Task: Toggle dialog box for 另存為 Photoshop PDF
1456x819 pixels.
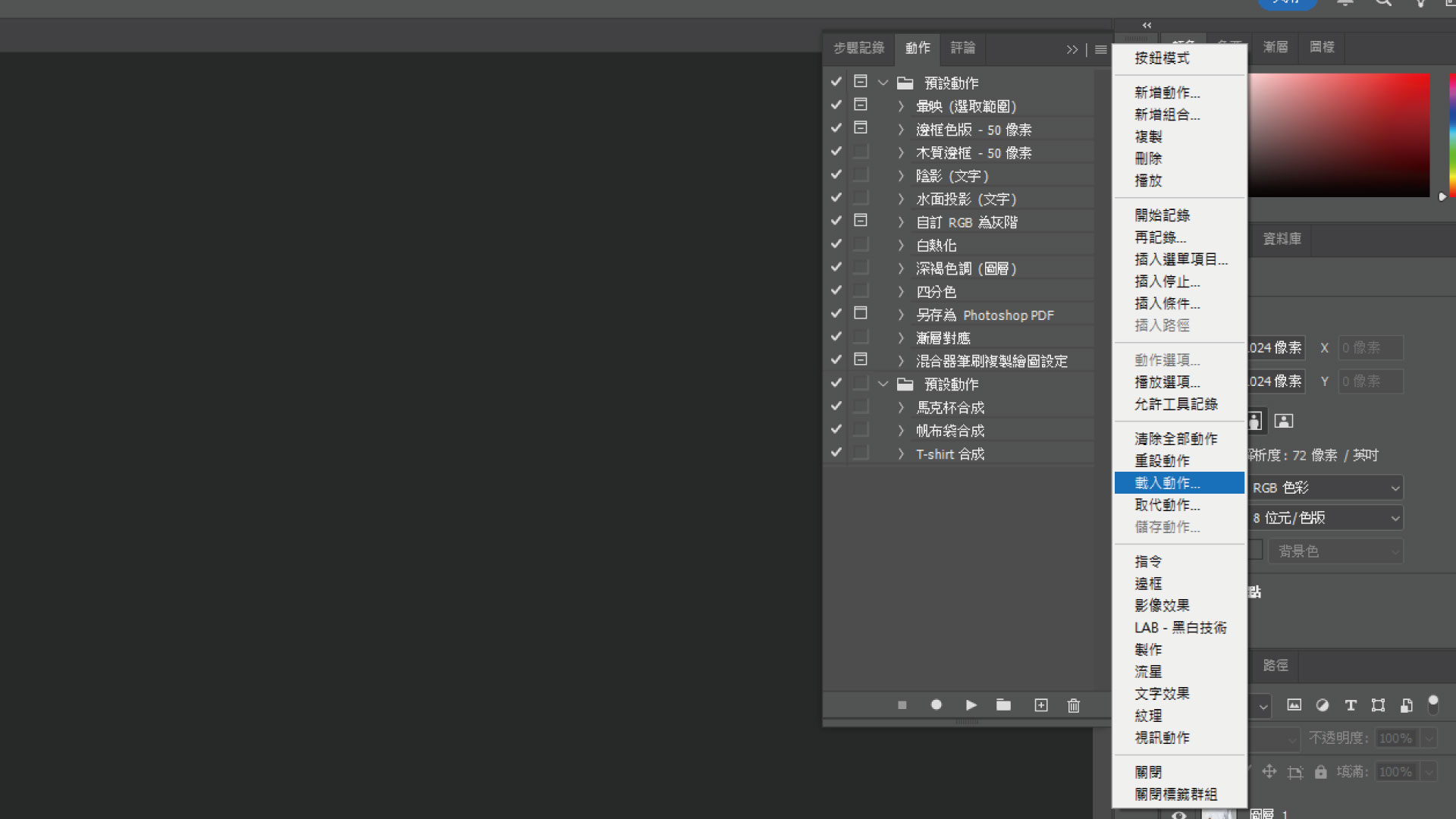Action: tap(861, 312)
